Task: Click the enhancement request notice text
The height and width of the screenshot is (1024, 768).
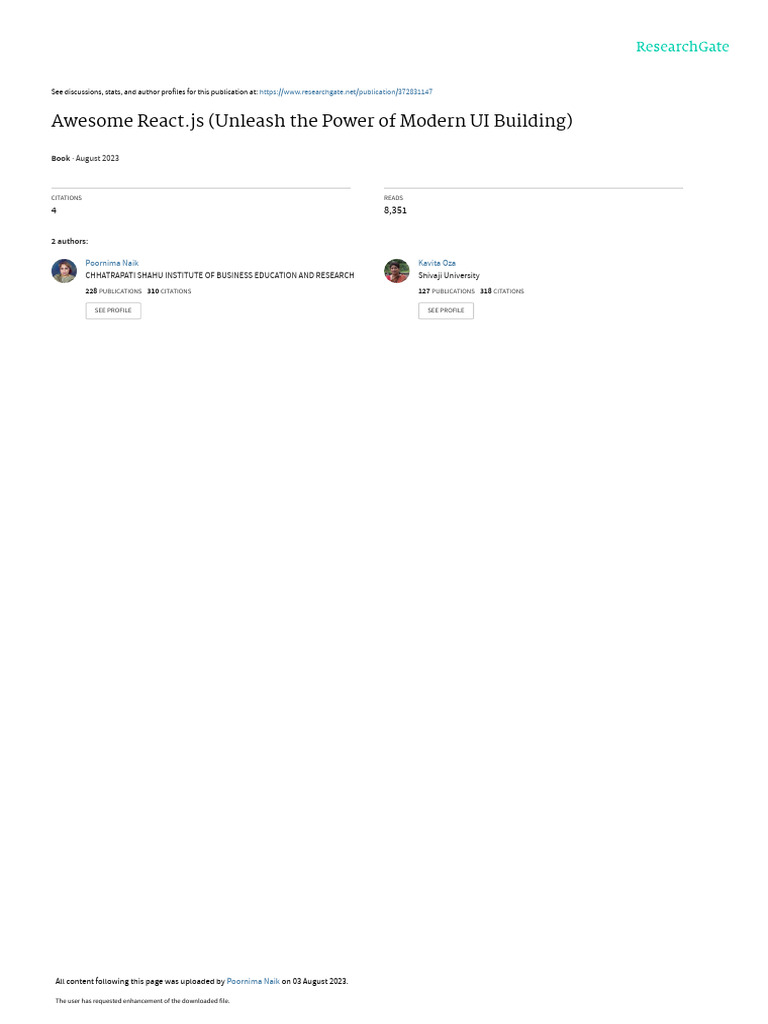Action: pos(142,1001)
